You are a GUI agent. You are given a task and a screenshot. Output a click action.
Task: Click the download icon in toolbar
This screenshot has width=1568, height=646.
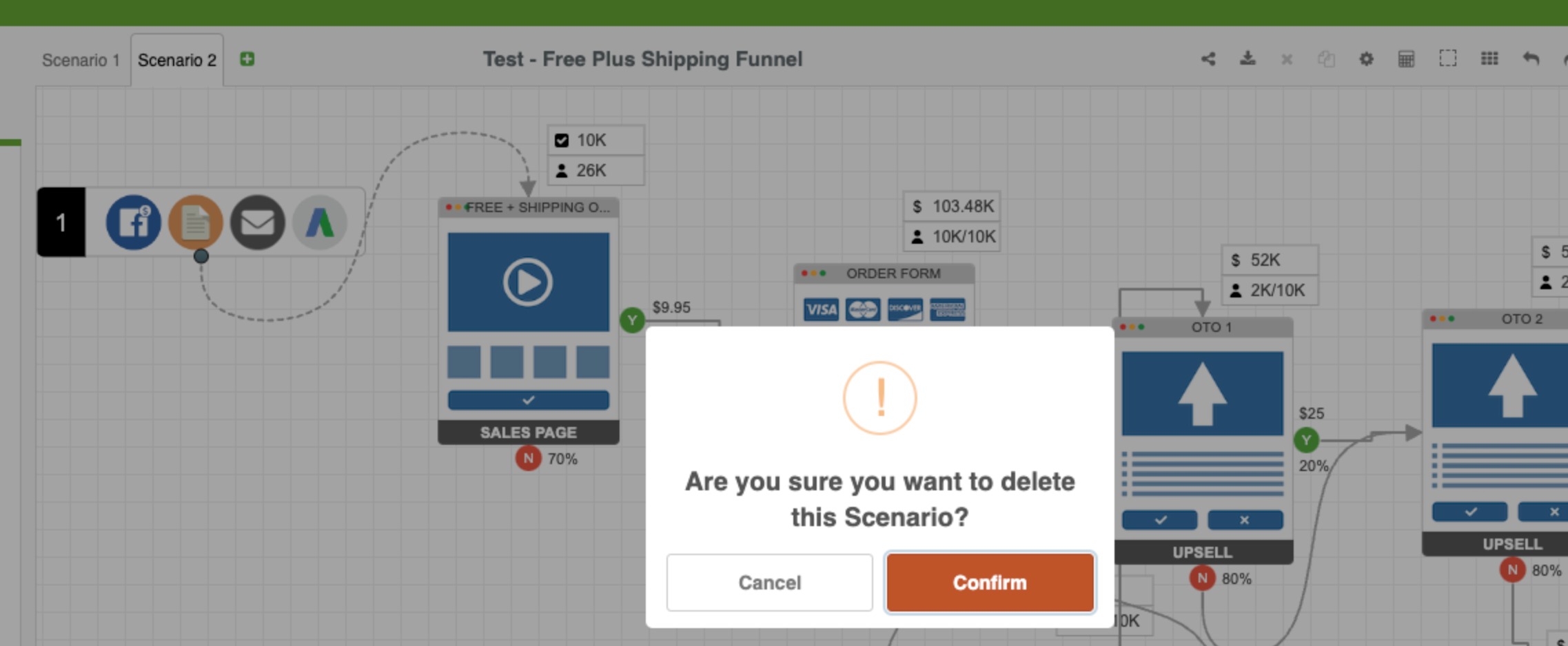pos(1248,59)
